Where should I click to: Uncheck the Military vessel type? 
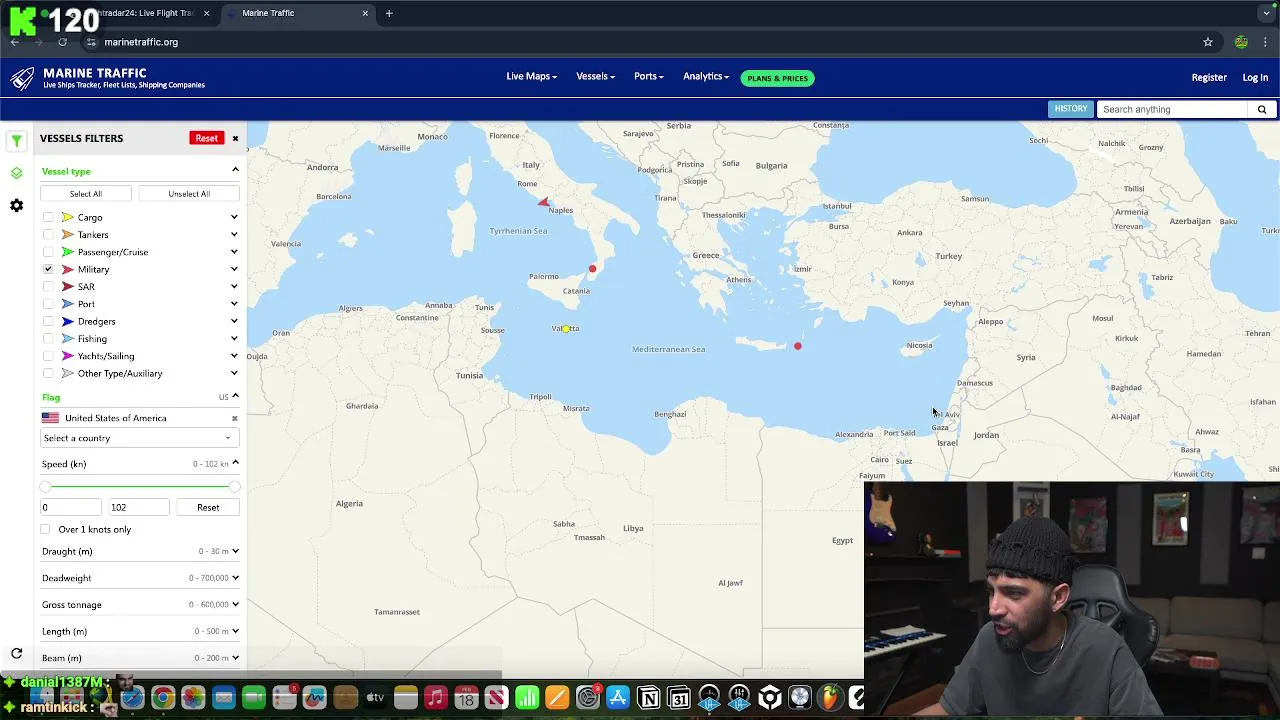[48, 269]
